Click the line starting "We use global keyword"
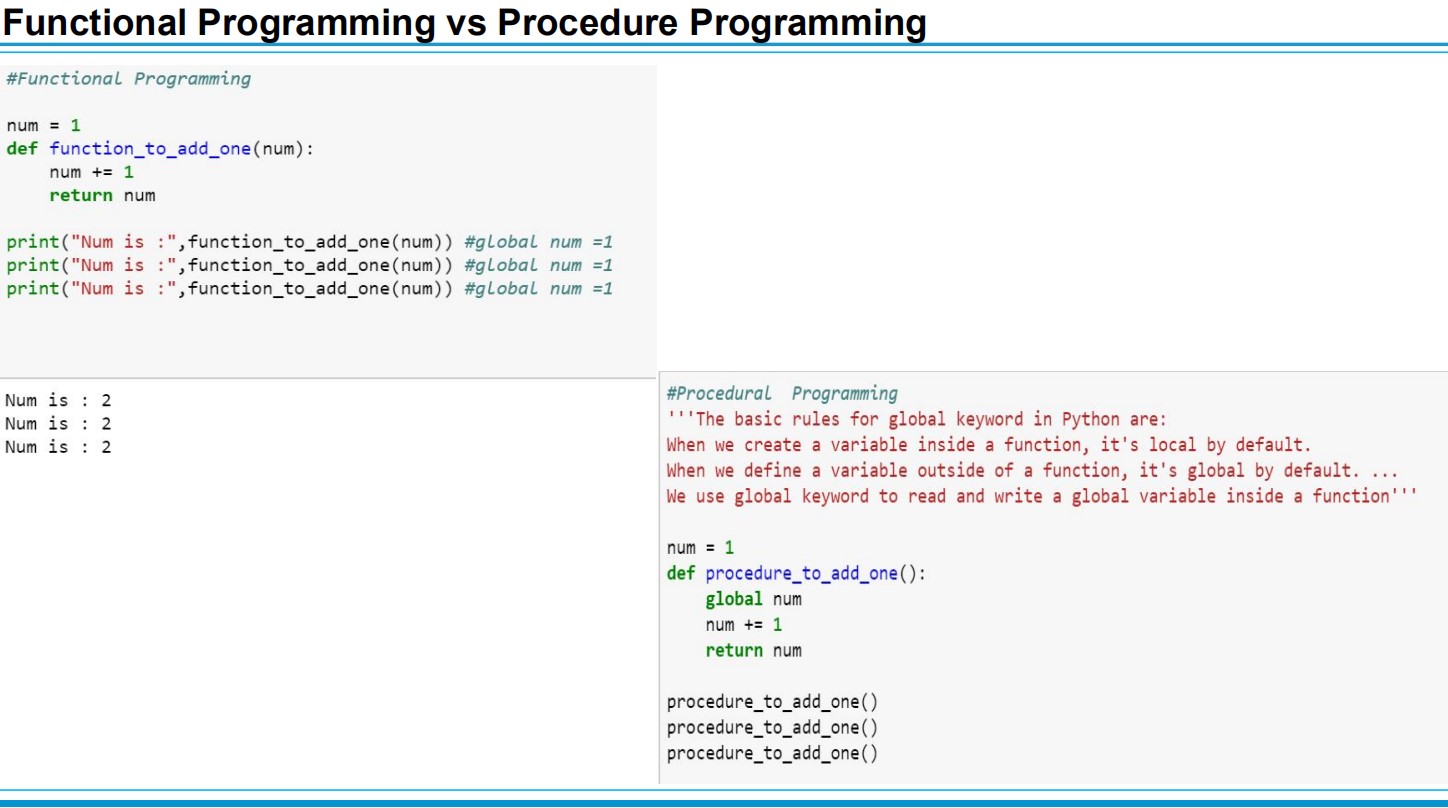 point(1042,497)
